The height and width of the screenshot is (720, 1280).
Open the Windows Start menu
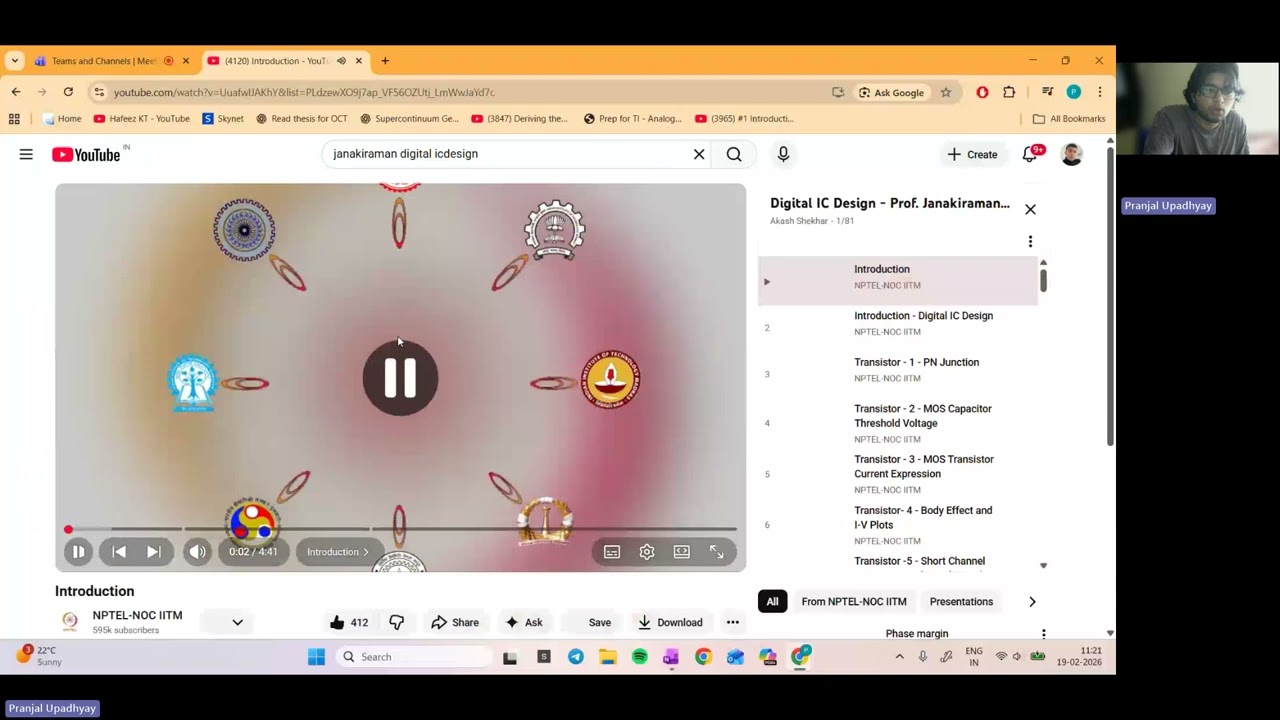(316, 657)
